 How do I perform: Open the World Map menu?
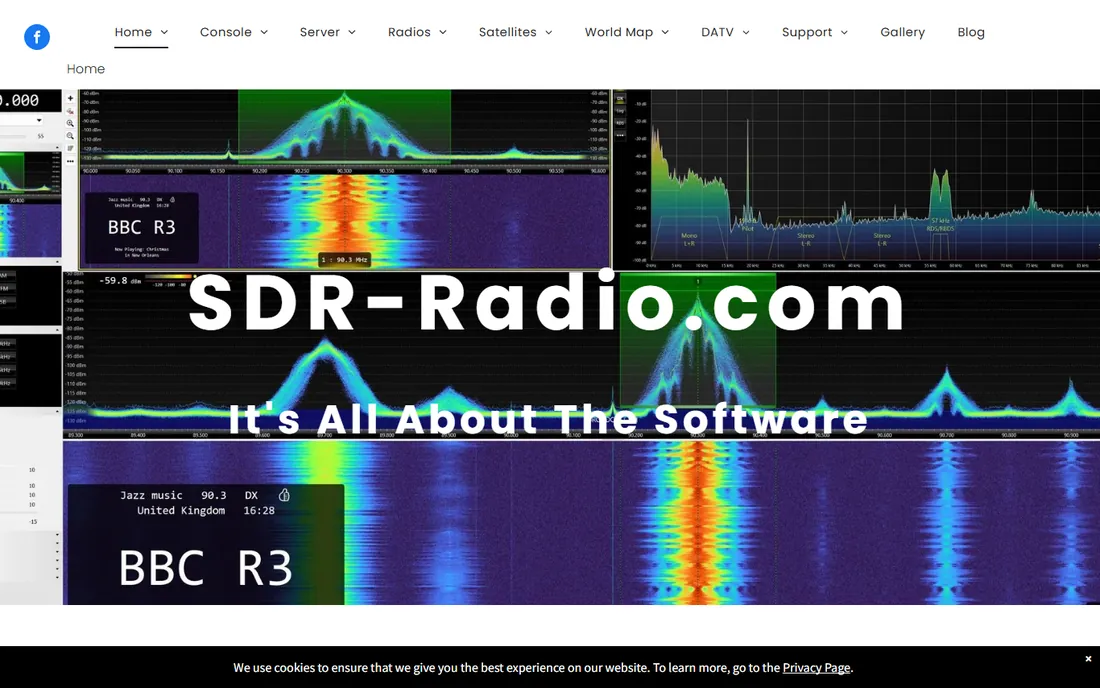tap(619, 32)
